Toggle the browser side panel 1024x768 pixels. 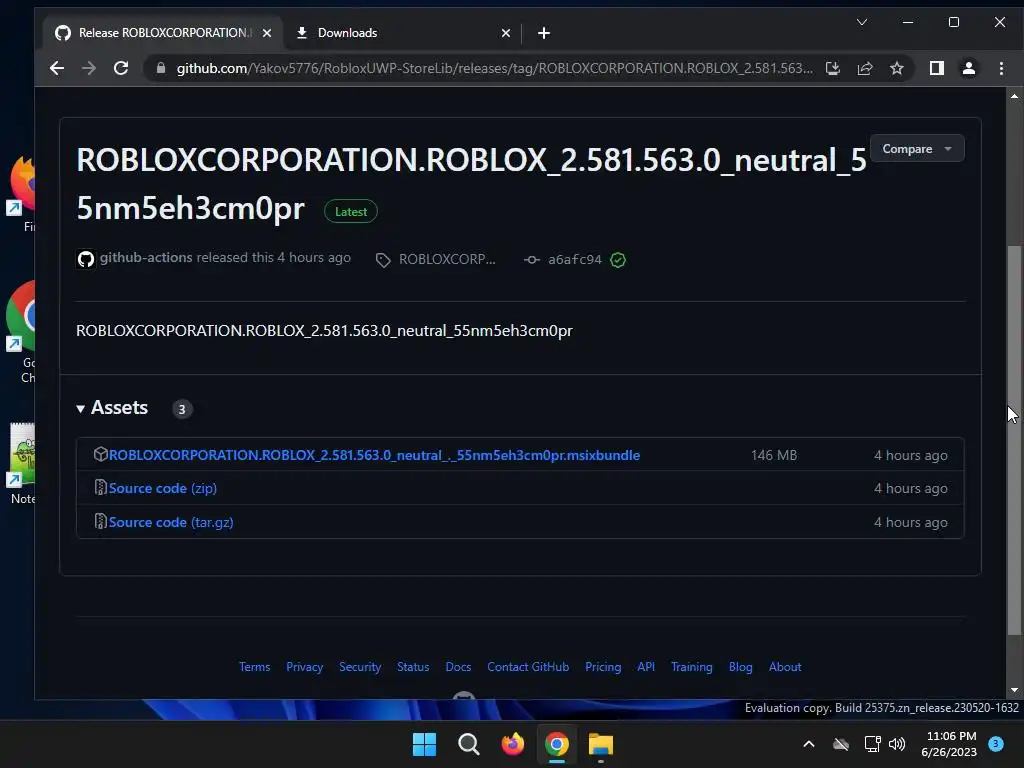(936, 68)
